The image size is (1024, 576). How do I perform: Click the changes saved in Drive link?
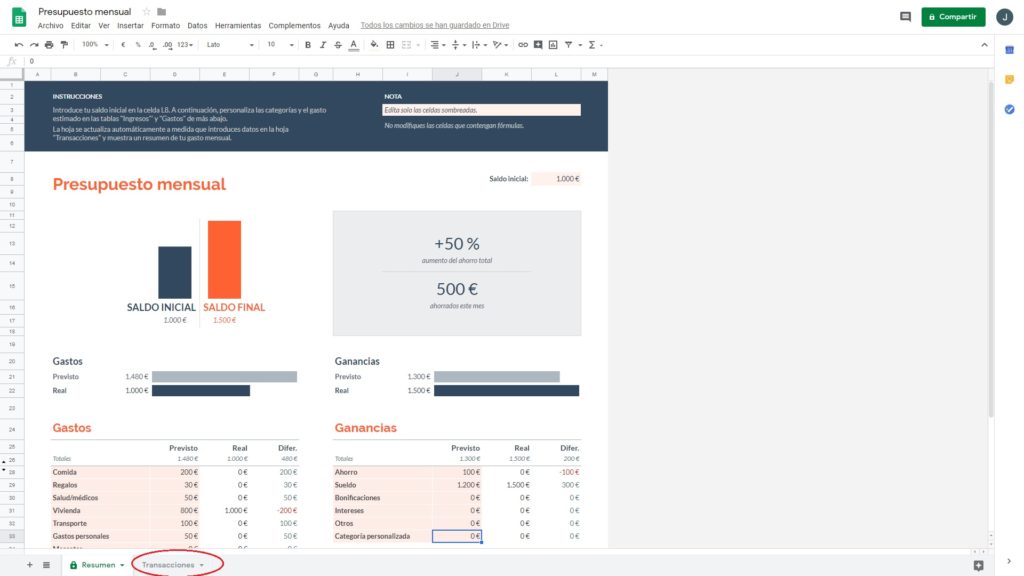[435, 25]
